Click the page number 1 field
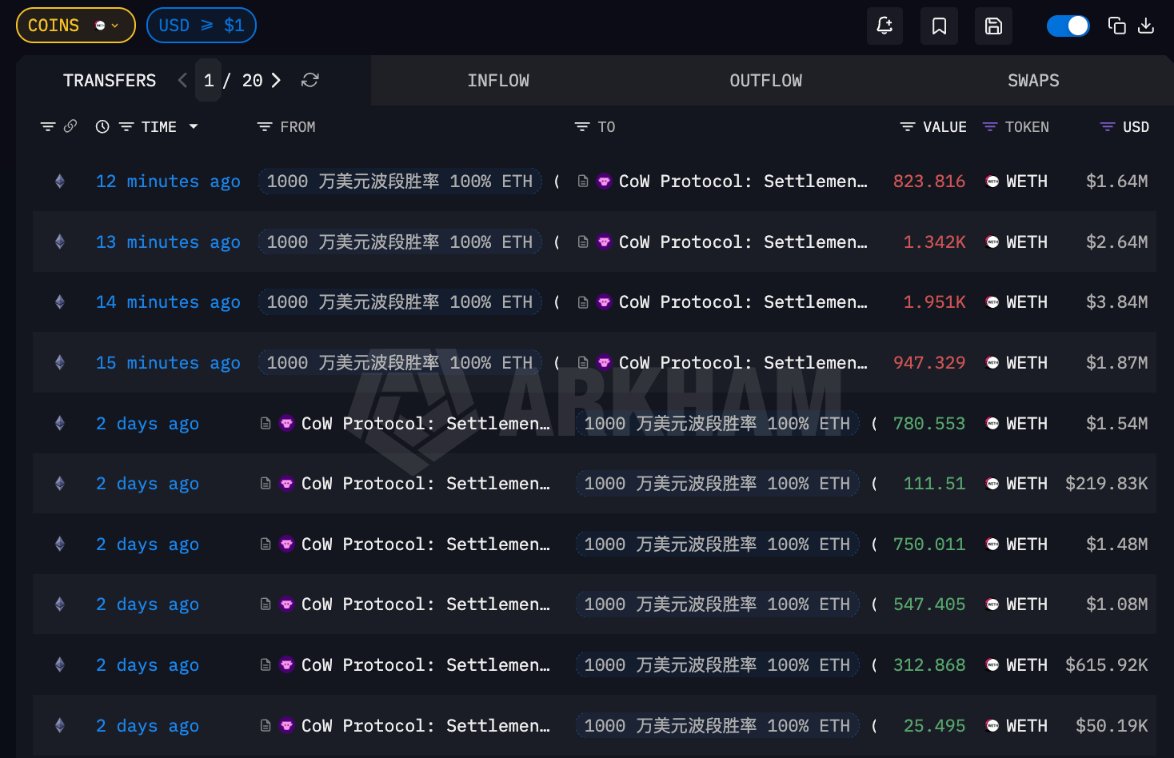1174x758 pixels. click(x=209, y=80)
